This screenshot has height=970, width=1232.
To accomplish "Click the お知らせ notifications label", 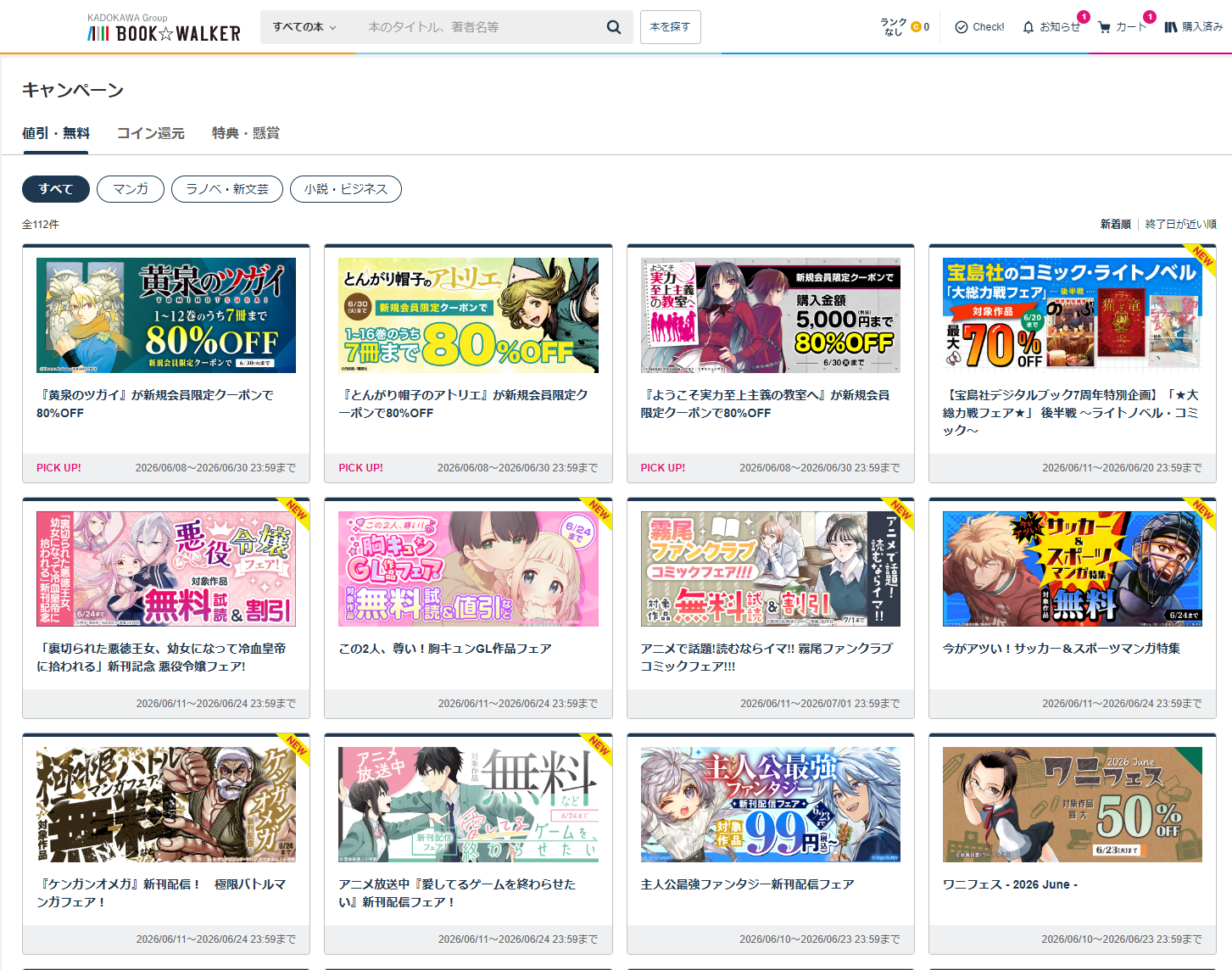I will pyautogui.click(x=1060, y=27).
